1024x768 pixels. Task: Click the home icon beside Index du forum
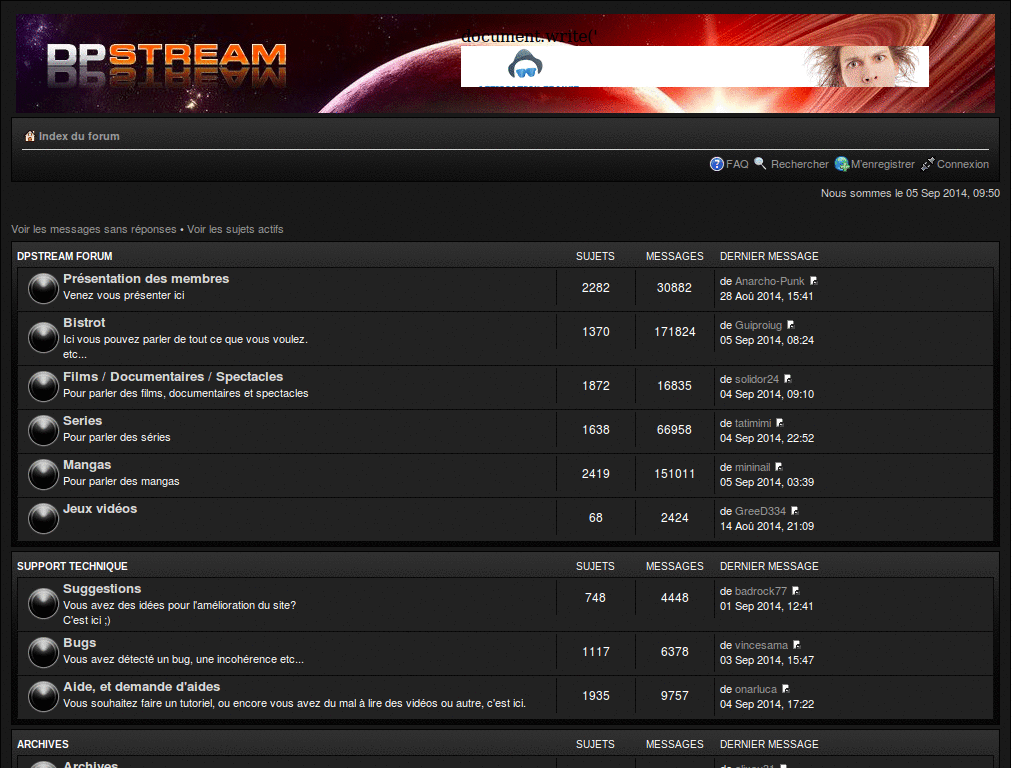30,136
